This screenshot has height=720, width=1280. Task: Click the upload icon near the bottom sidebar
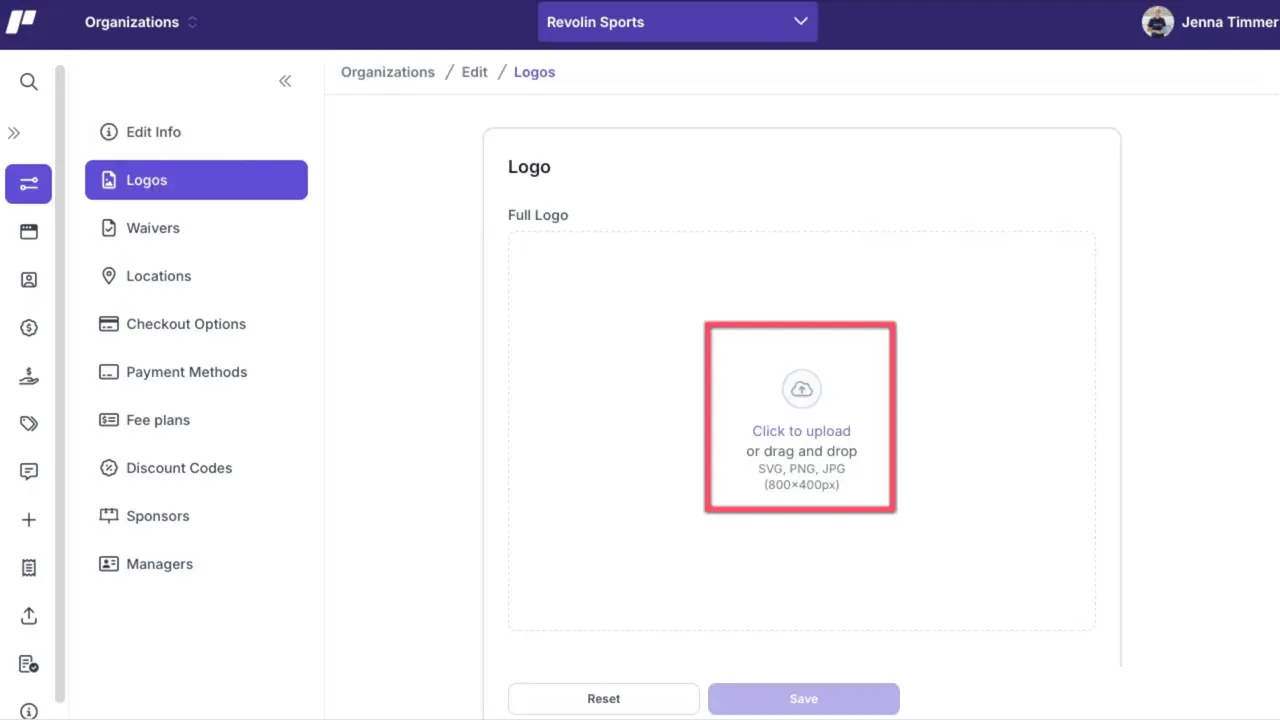(28, 615)
